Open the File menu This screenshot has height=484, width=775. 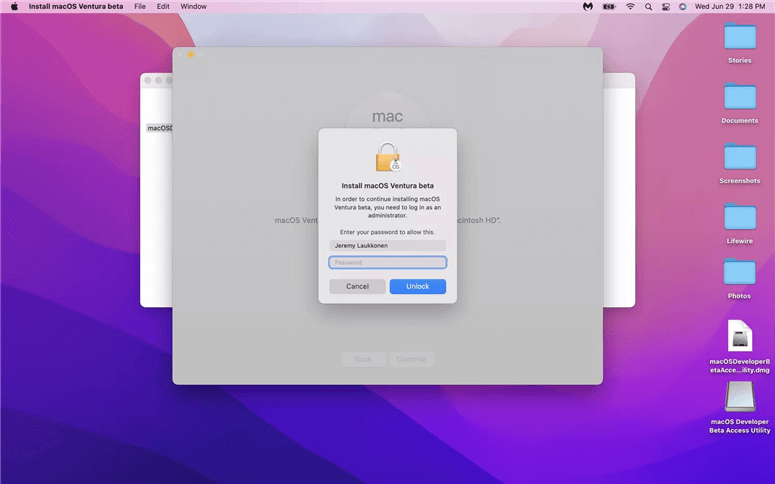pos(140,6)
